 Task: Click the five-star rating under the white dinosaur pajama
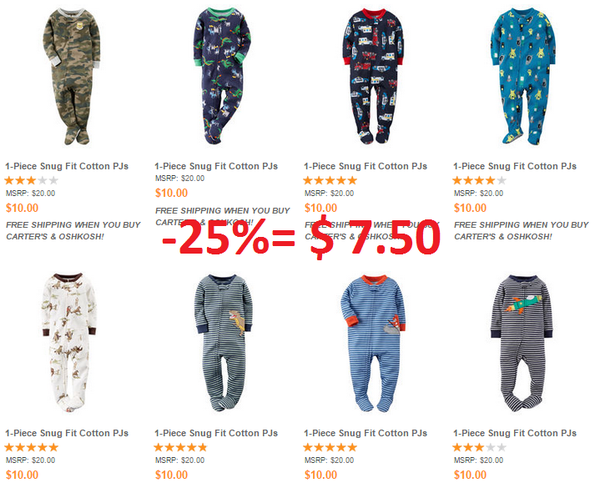31,447
